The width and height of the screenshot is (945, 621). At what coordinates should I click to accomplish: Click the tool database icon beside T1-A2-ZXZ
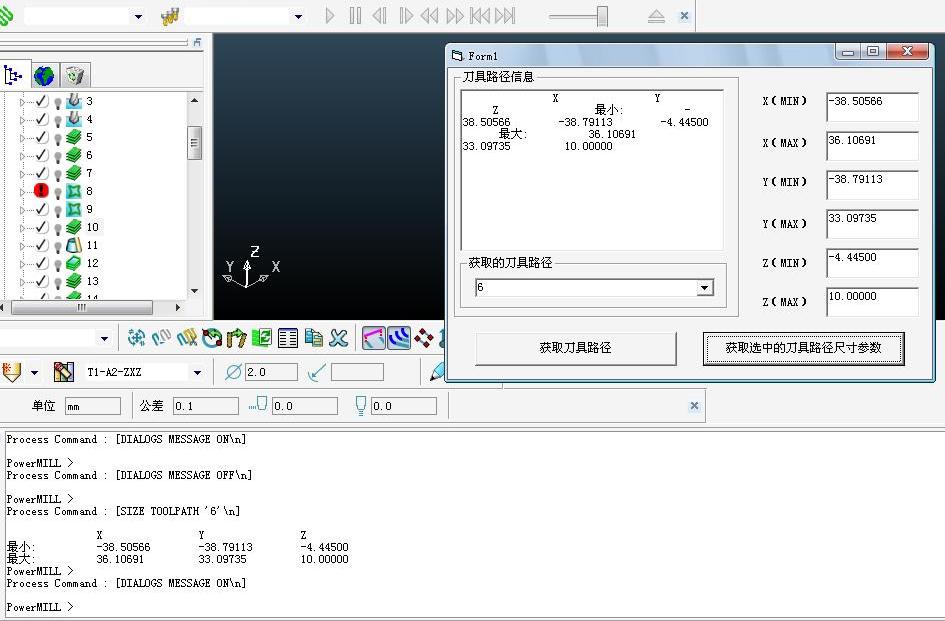(63, 372)
